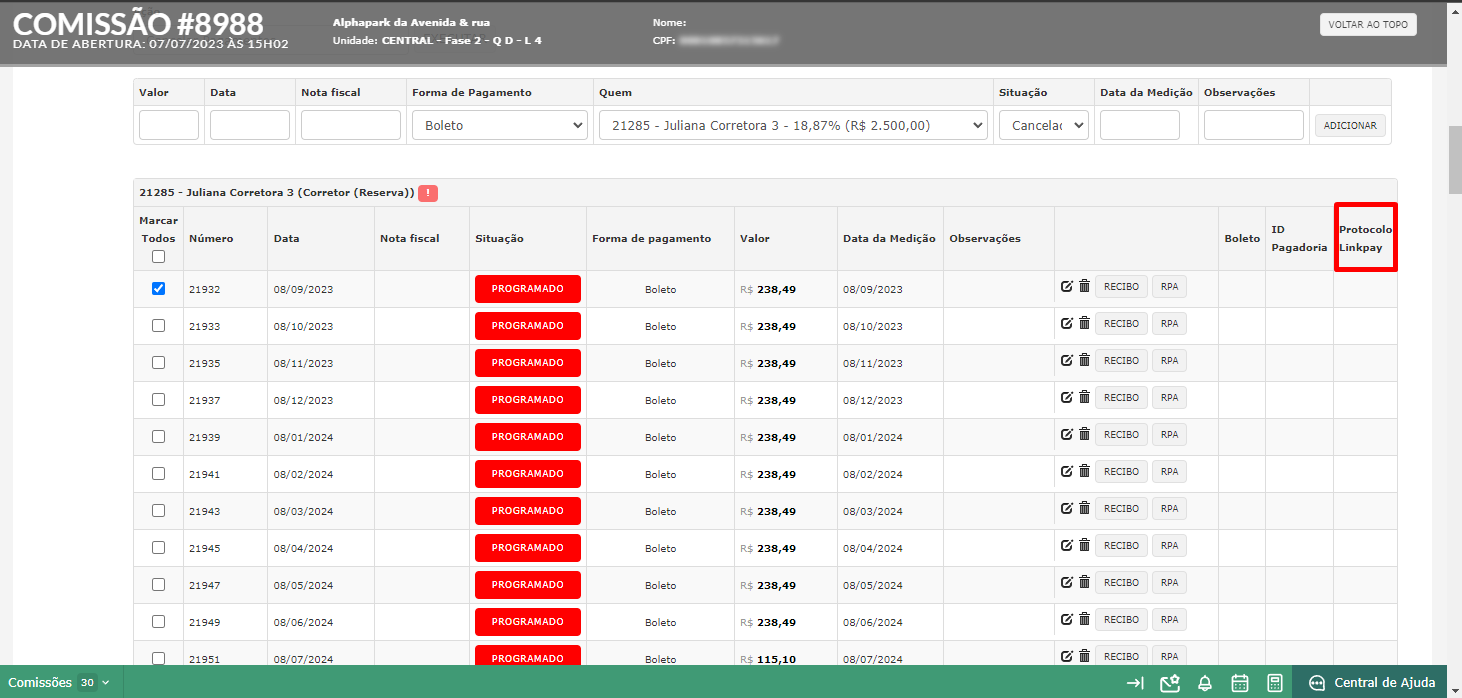Focus the Data input field in the add row
Image resolution: width=1462 pixels, height=698 pixels.
(250, 125)
